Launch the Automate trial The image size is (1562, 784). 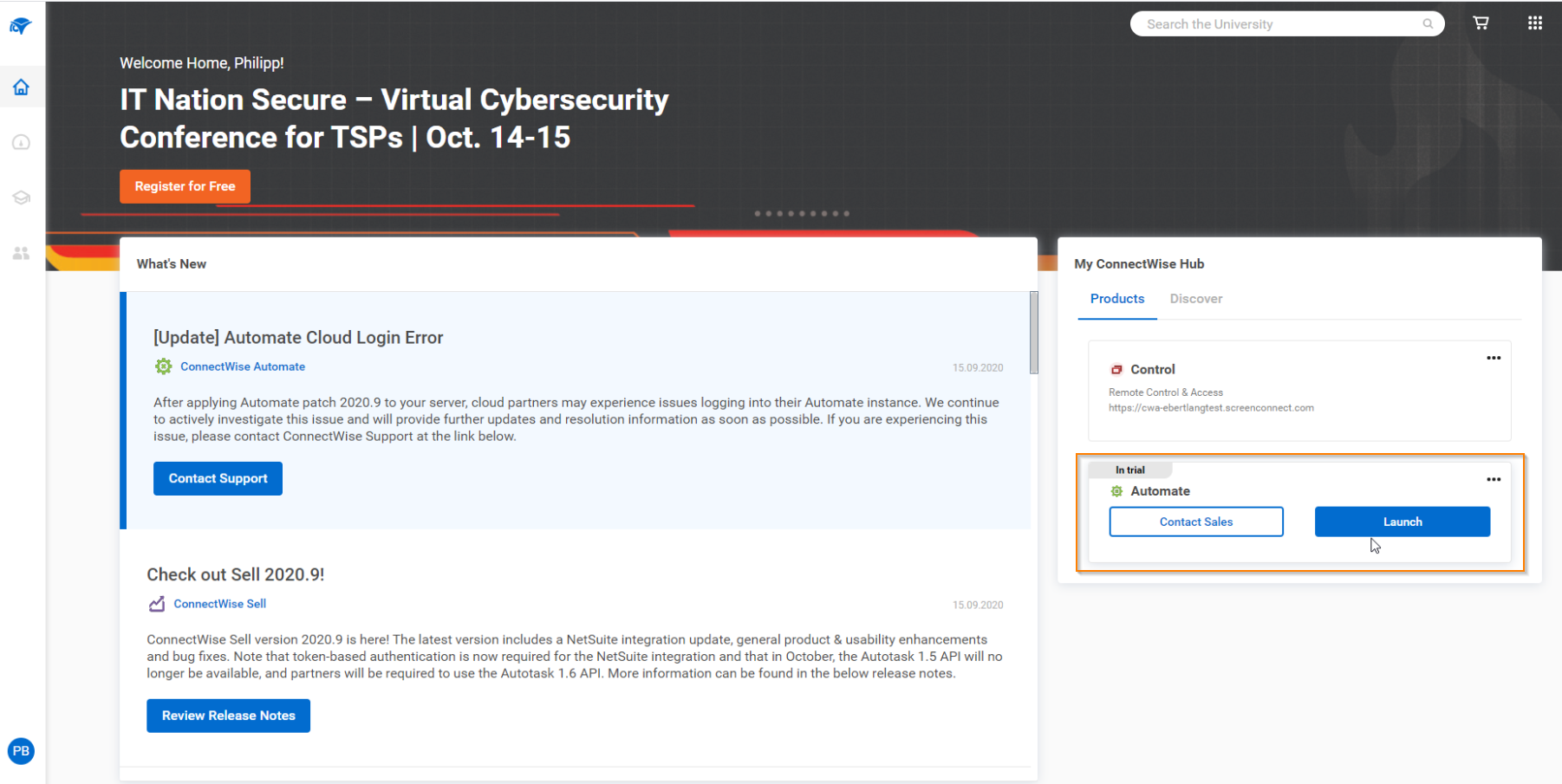click(x=1402, y=522)
